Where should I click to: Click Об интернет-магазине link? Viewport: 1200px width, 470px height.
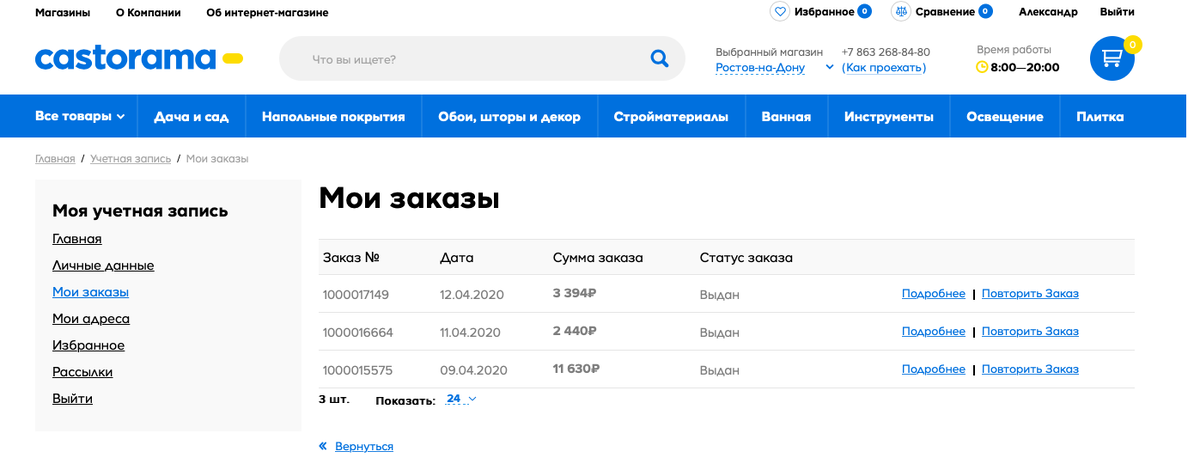[x=267, y=12]
